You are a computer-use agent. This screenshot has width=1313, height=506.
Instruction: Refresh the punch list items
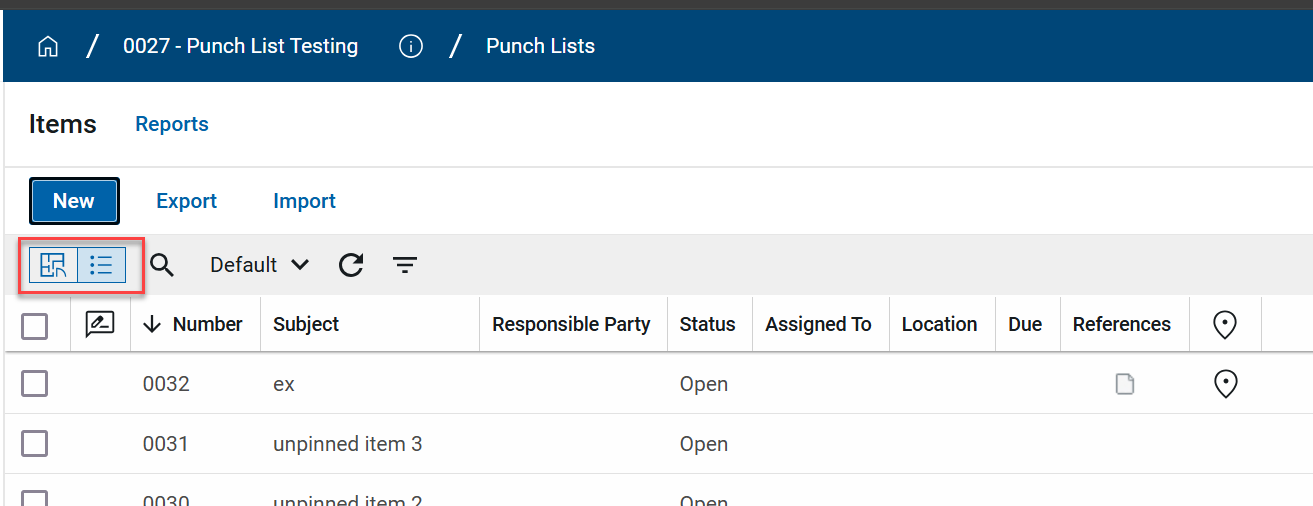(x=351, y=265)
